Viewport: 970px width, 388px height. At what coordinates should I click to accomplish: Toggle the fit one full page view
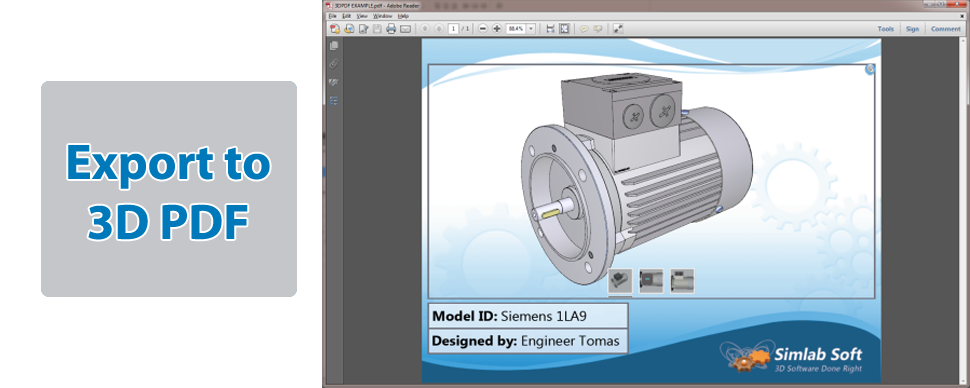coord(564,28)
